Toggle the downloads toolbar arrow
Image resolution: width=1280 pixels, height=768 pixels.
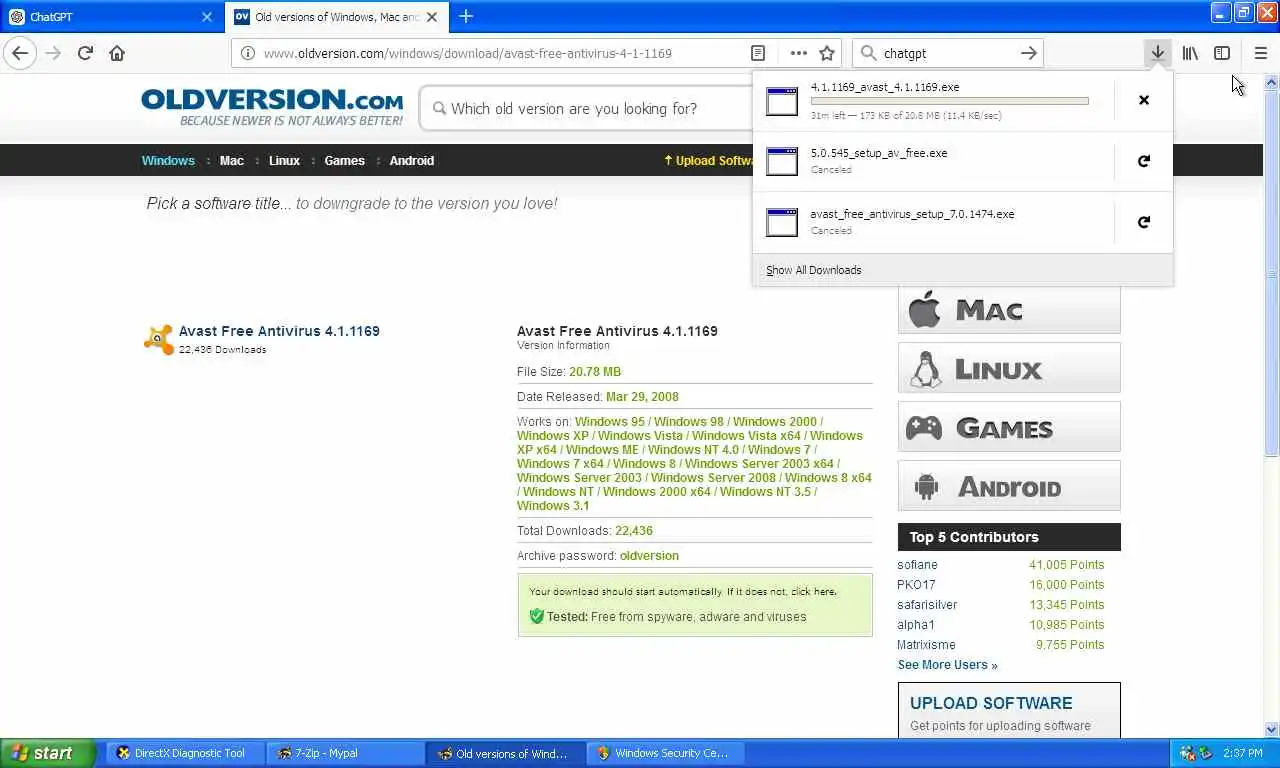tap(1157, 53)
